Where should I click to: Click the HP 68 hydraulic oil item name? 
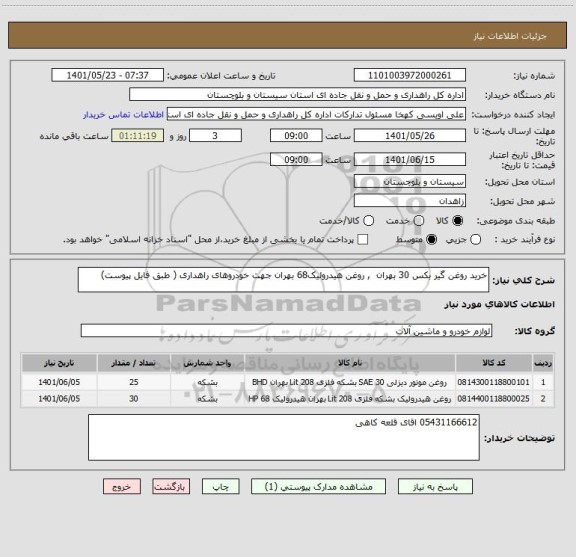349,398
